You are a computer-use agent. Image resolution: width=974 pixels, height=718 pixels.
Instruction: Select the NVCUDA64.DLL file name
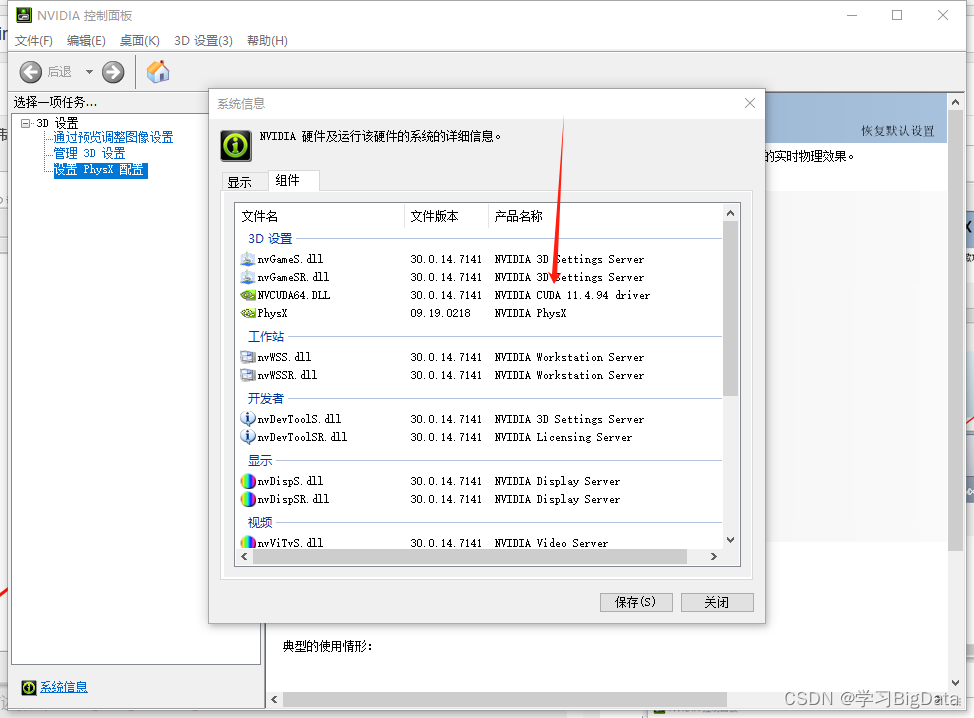(294, 295)
